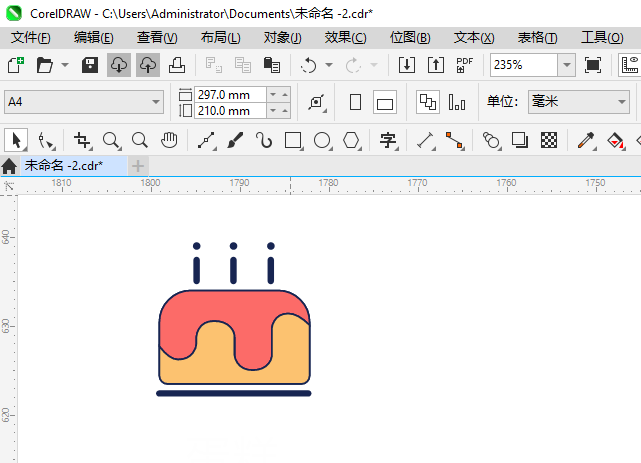Click the 235% zoom level field

pos(524,65)
